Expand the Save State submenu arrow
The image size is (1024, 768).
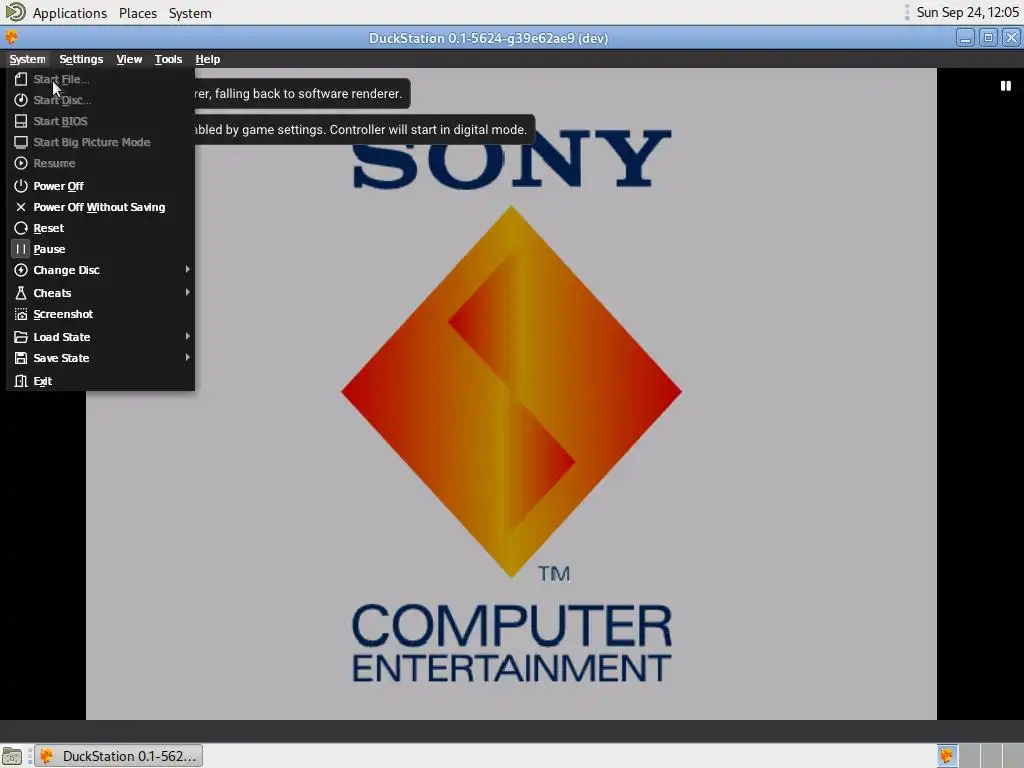pos(187,357)
